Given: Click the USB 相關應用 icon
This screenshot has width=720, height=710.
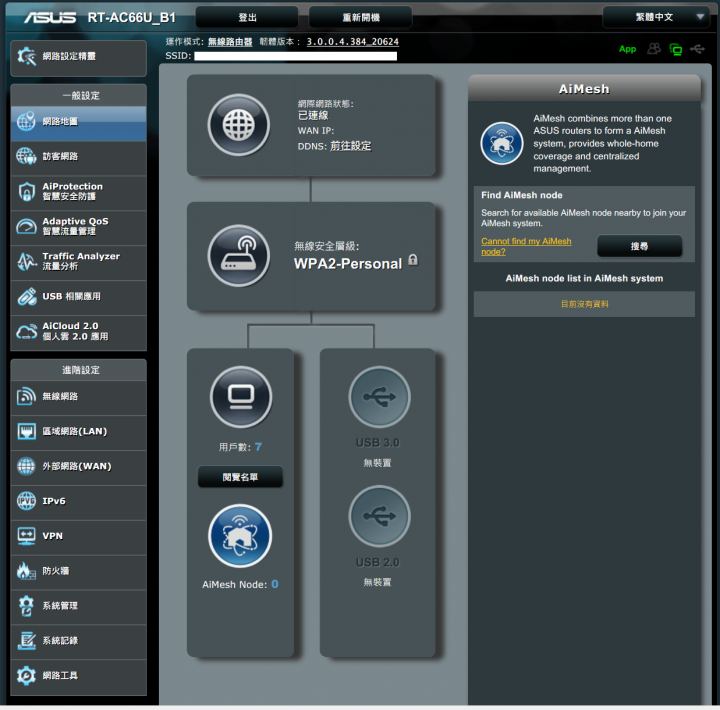Looking at the screenshot, I should [x=26, y=296].
